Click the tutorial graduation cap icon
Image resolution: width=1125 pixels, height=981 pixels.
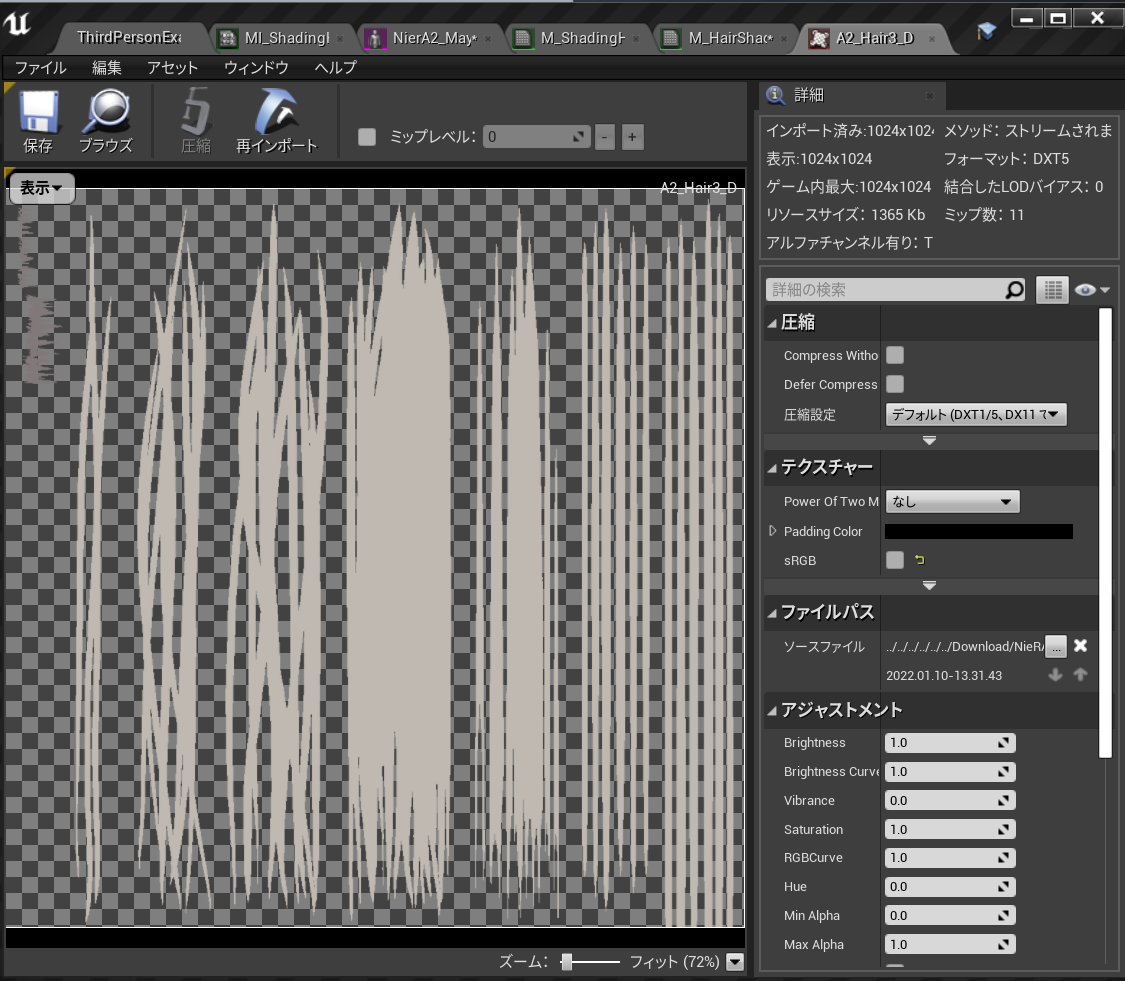tap(987, 33)
